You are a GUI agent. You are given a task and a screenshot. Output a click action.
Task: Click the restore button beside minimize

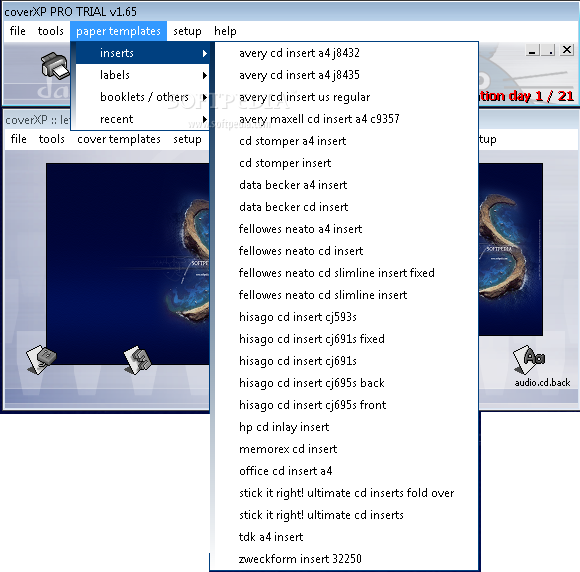coord(548,50)
